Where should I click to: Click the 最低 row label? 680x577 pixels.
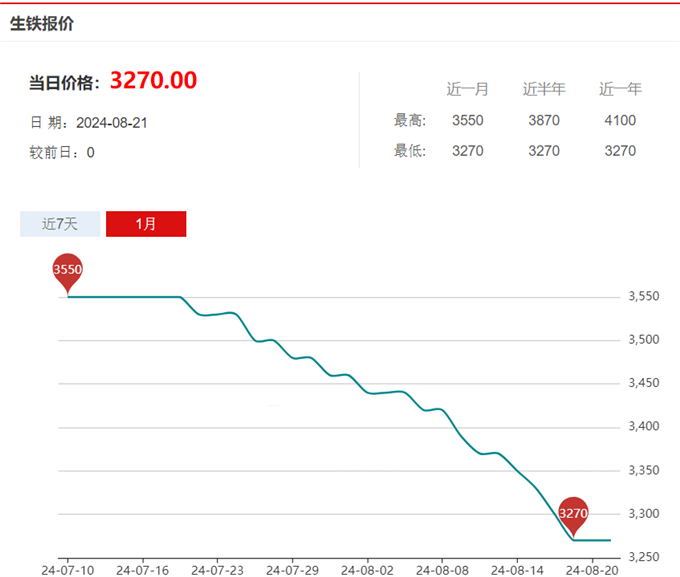[410, 151]
